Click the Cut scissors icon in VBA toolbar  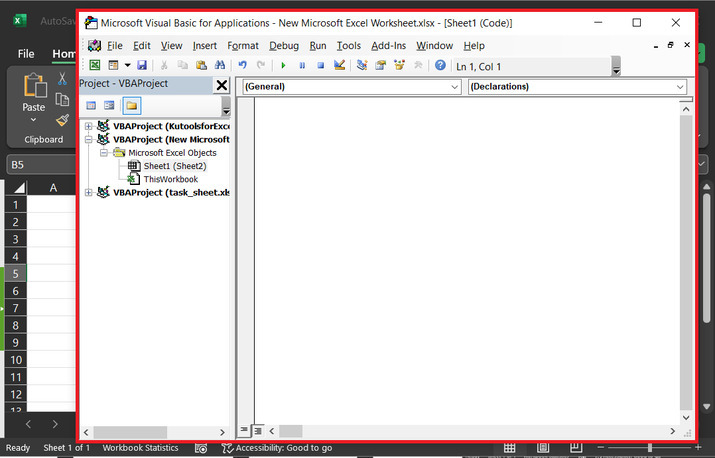click(164, 65)
